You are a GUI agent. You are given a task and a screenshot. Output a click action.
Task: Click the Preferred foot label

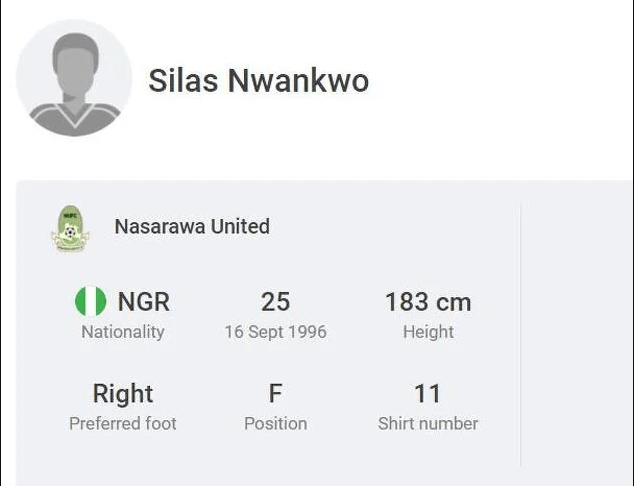(123, 424)
